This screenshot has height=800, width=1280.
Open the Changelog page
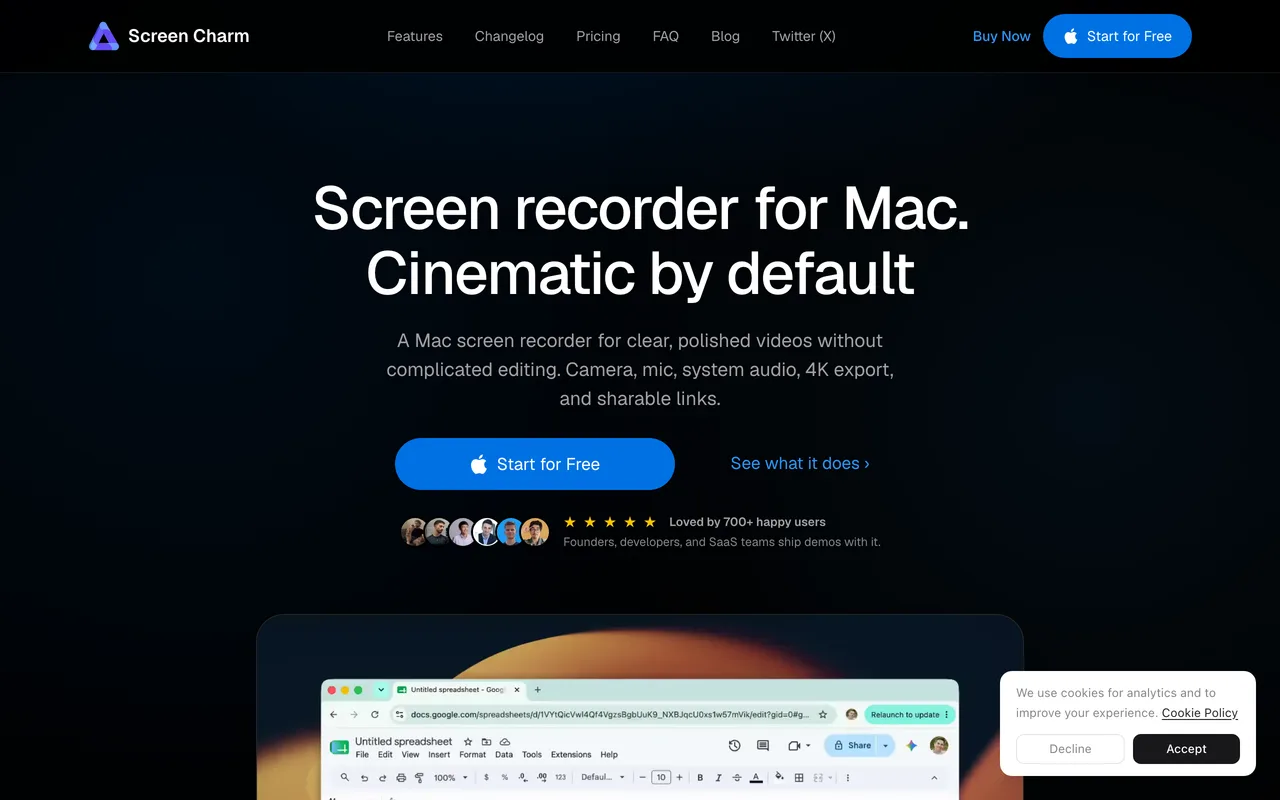[509, 36]
